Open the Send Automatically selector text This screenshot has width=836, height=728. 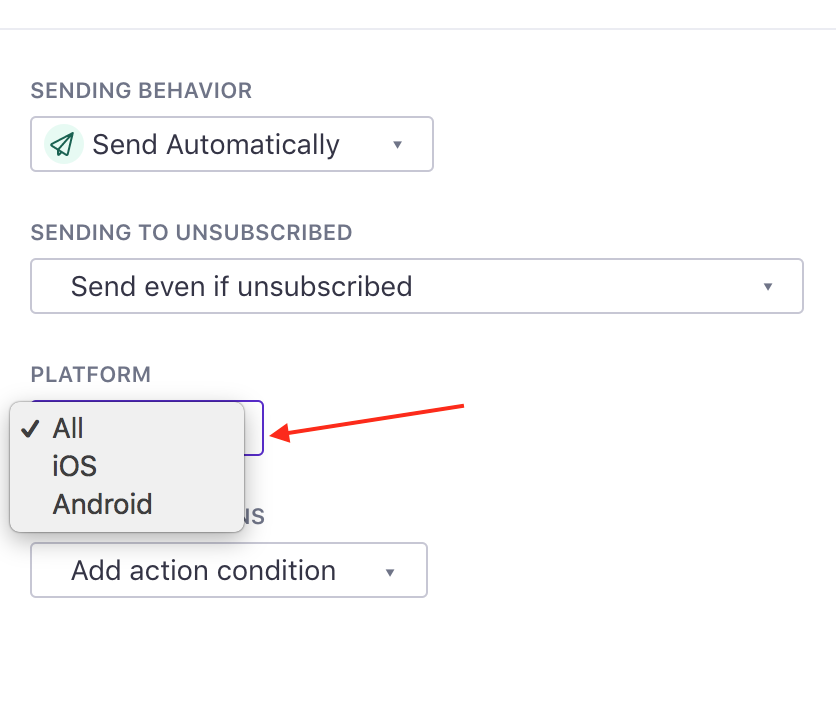[231, 144]
